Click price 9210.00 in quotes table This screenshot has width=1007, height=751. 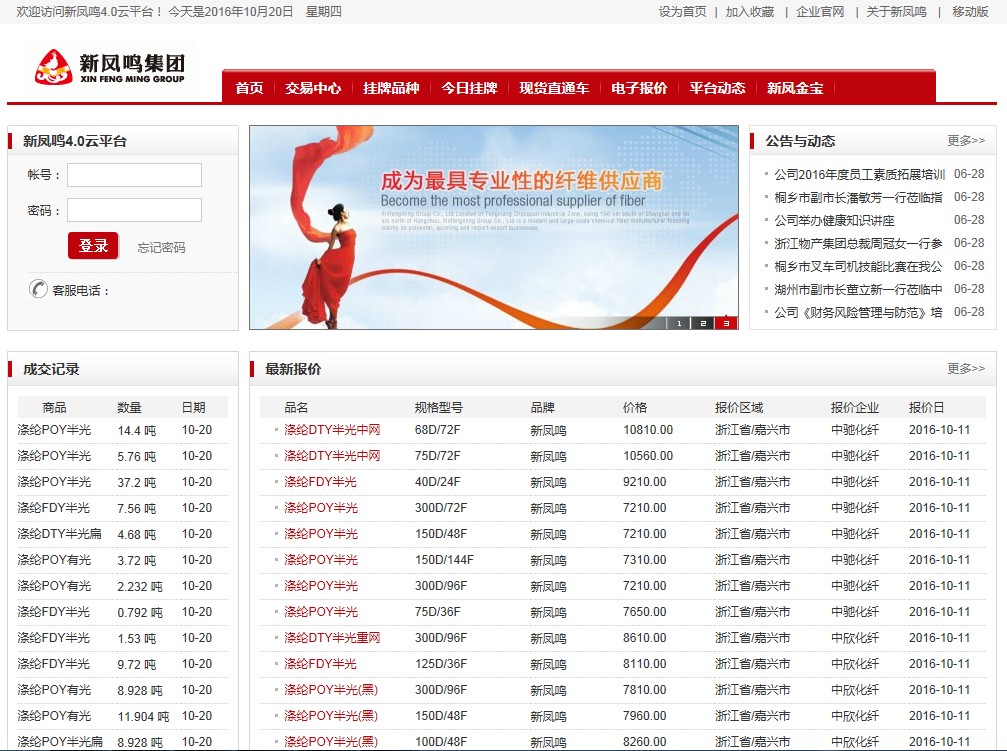tap(645, 482)
